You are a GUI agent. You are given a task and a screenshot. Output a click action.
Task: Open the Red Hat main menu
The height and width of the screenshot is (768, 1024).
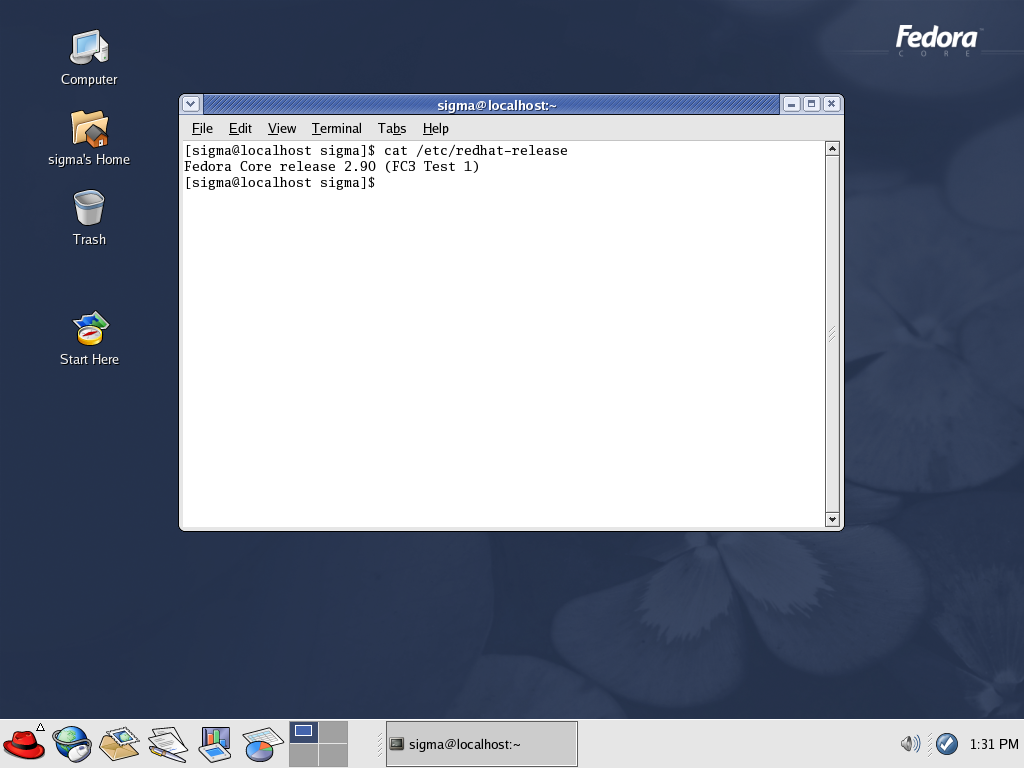pos(24,743)
